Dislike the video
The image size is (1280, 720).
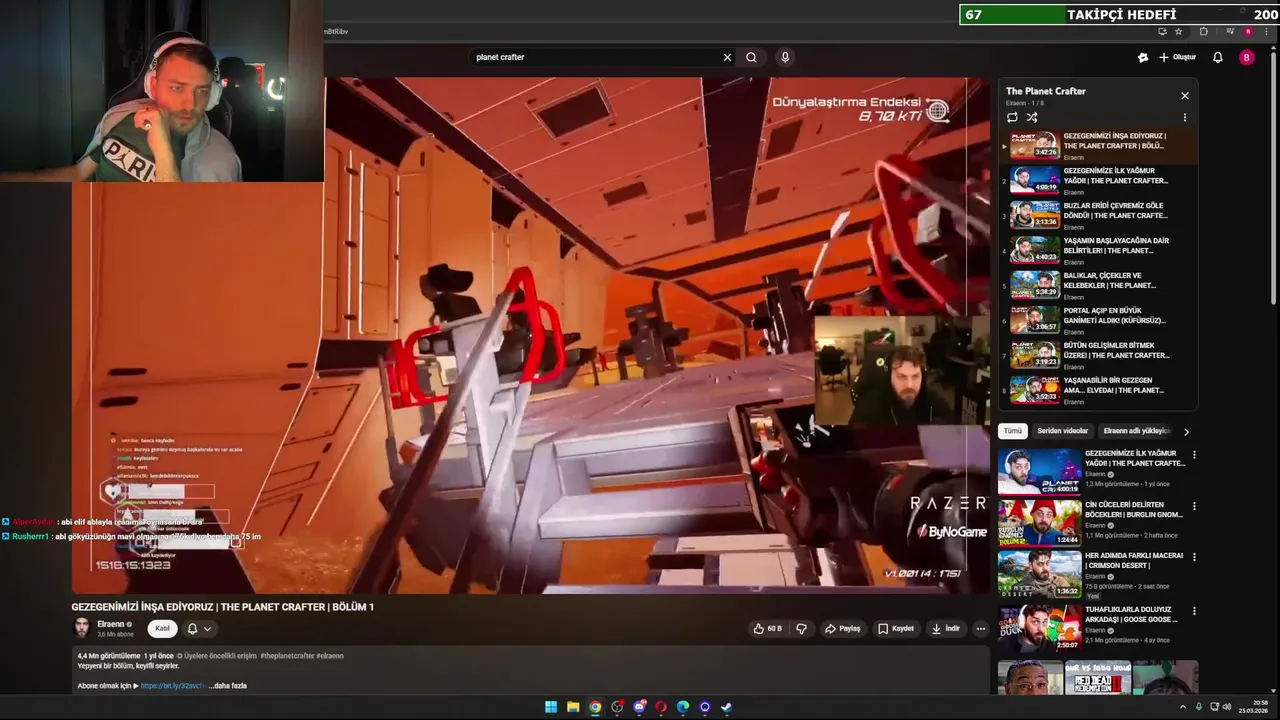[x=801, y=629]
